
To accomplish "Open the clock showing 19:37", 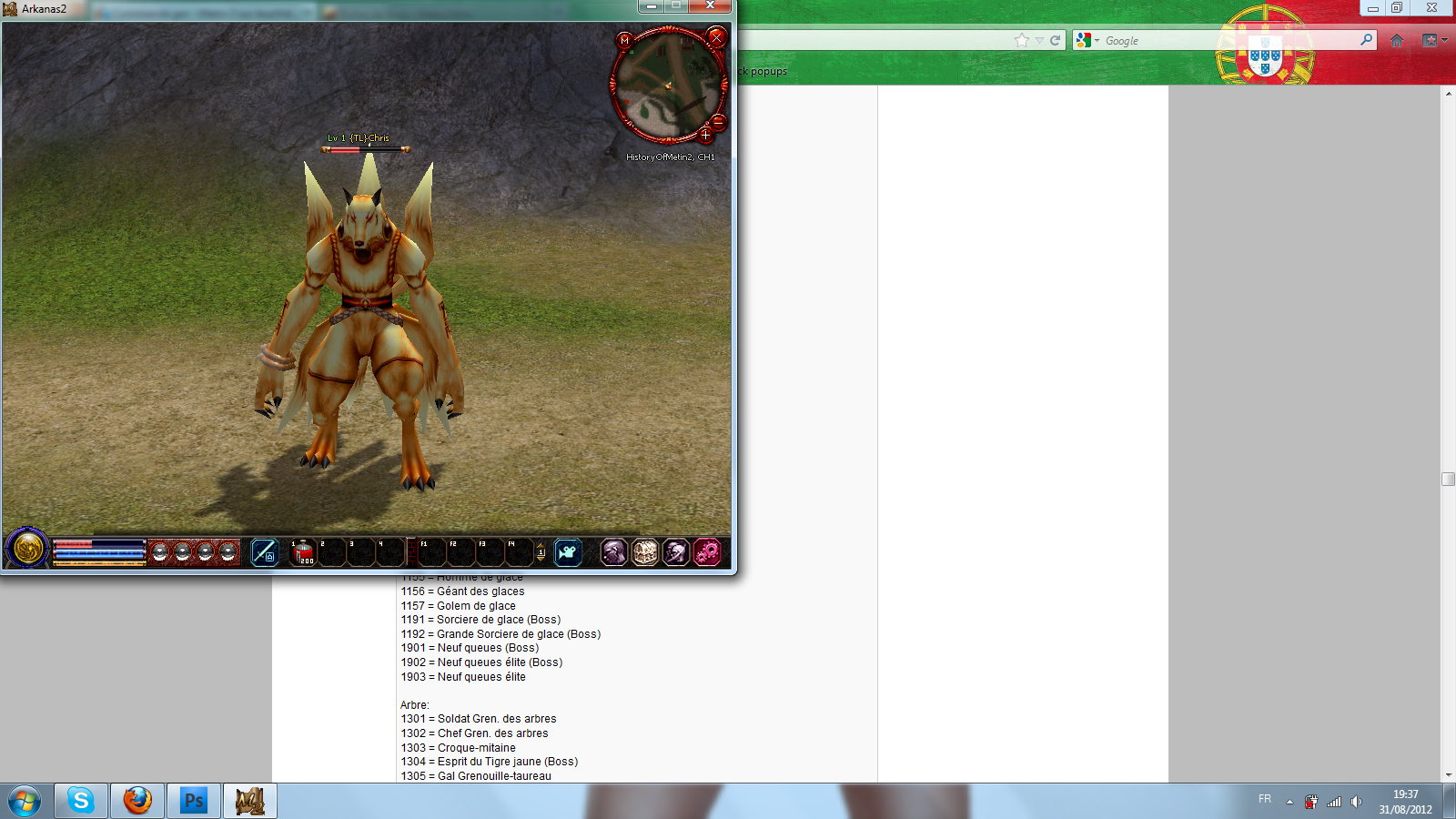I will coord(1405,802).
